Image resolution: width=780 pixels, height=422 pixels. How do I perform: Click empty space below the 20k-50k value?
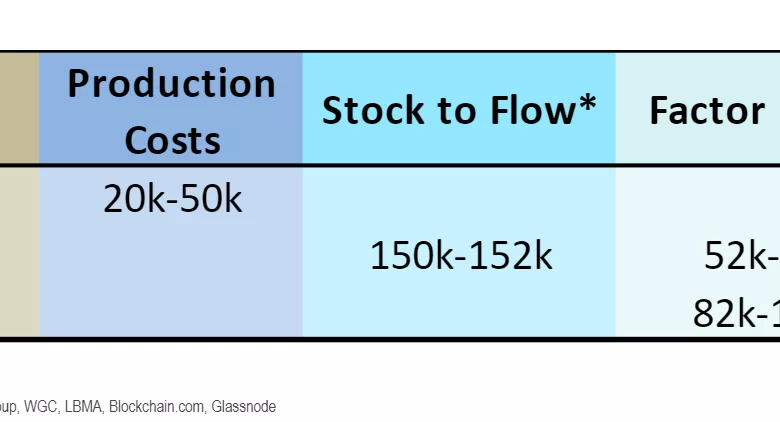172,280
